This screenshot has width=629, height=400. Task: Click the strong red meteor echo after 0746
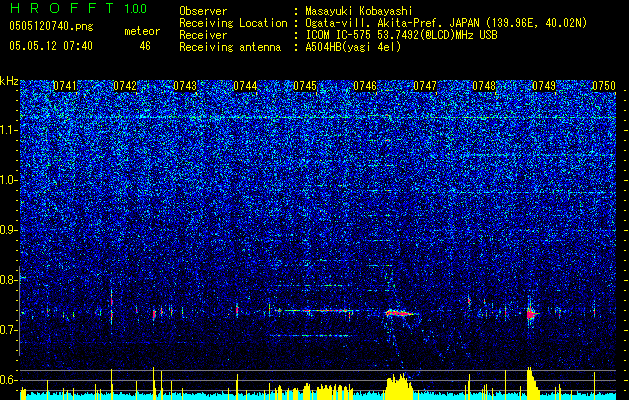coord(401,313)
